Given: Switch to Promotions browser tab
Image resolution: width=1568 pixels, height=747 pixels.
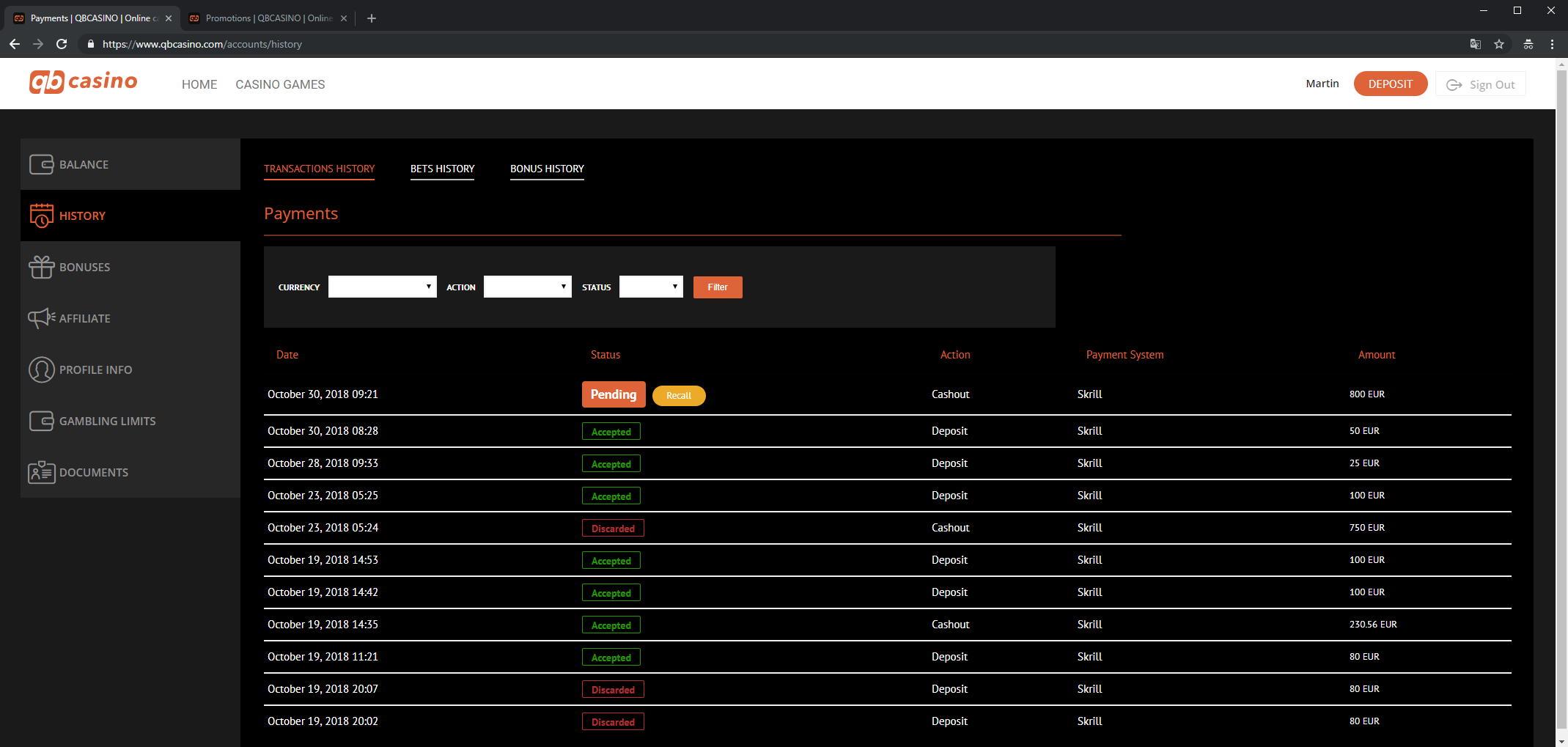Looking at the screenshot, I should pos(268,18).
